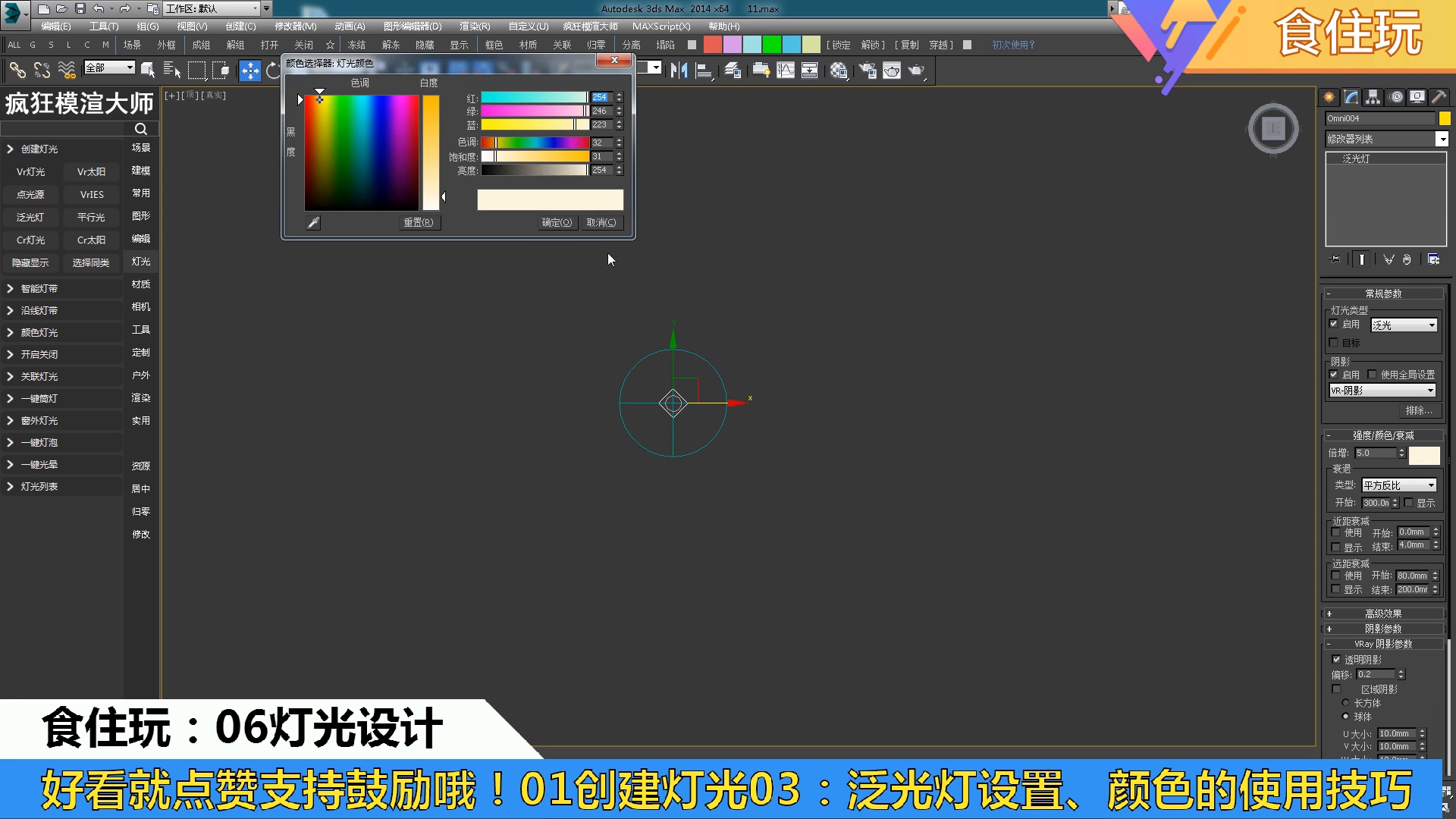This screenshot has height=819, width=1456.
Task: Click the 确定(O) button in color picker
Action: point(557,222)
